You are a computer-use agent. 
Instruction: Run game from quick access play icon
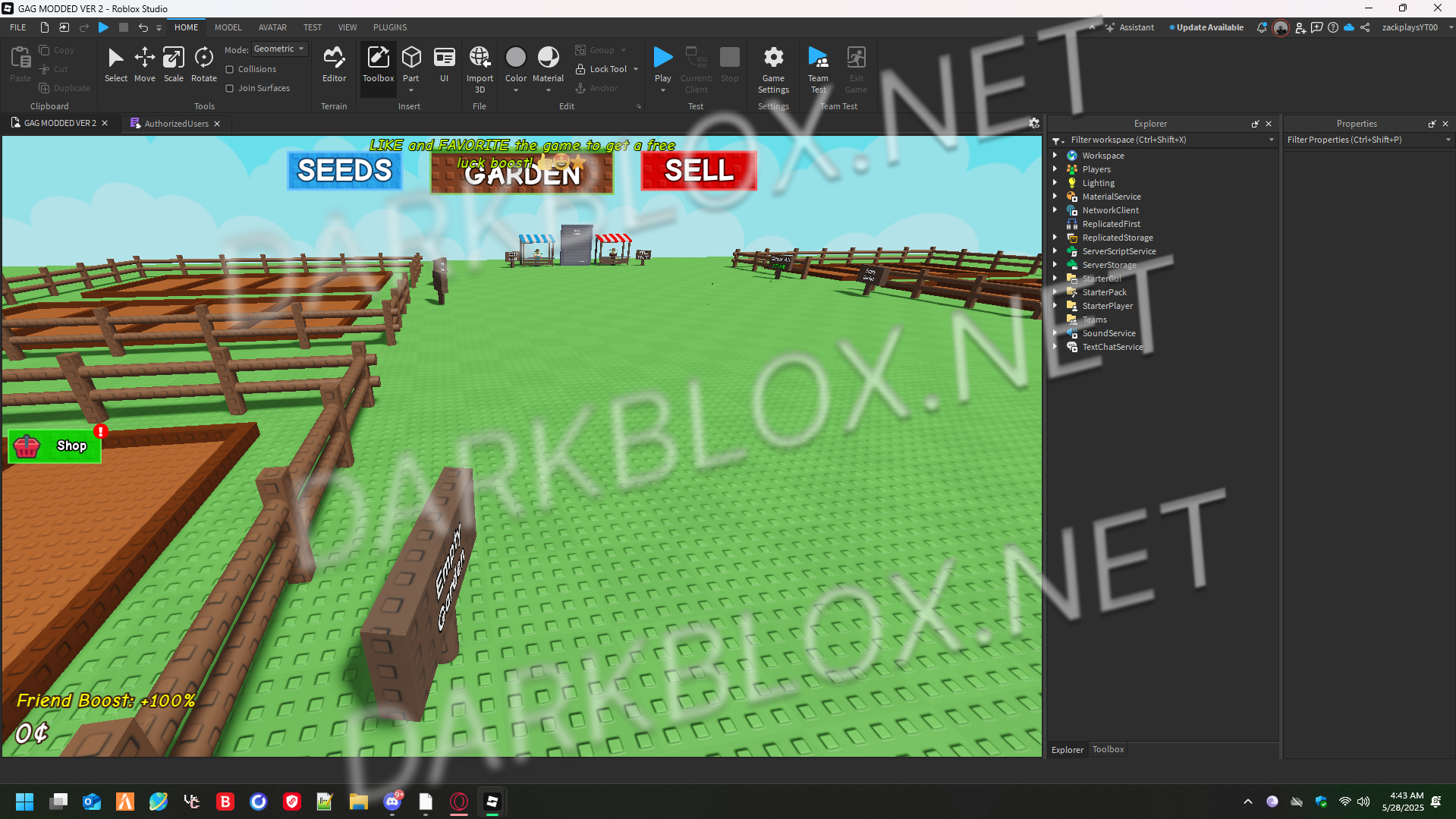coord(104,27)
